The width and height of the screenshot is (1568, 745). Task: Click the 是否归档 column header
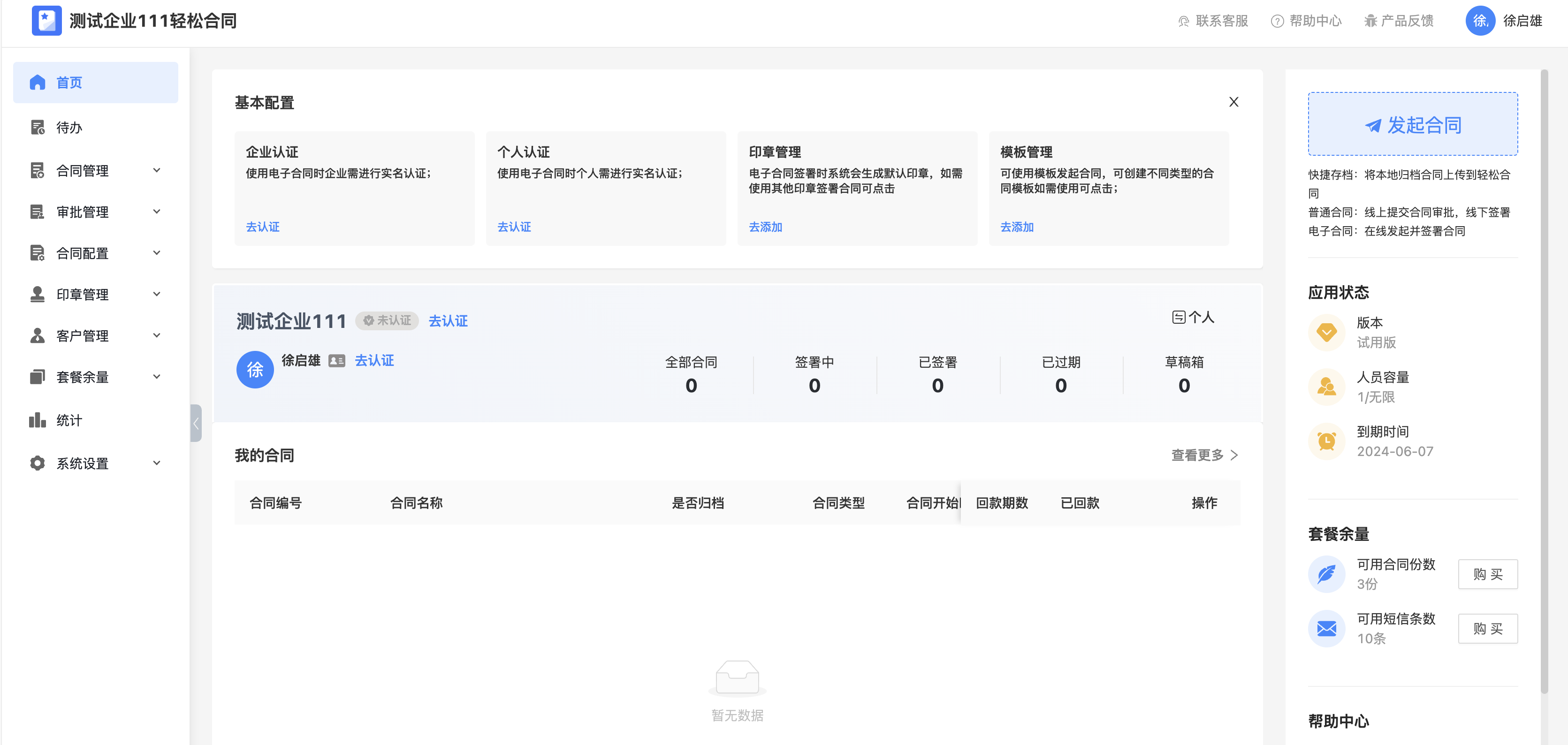698,503
